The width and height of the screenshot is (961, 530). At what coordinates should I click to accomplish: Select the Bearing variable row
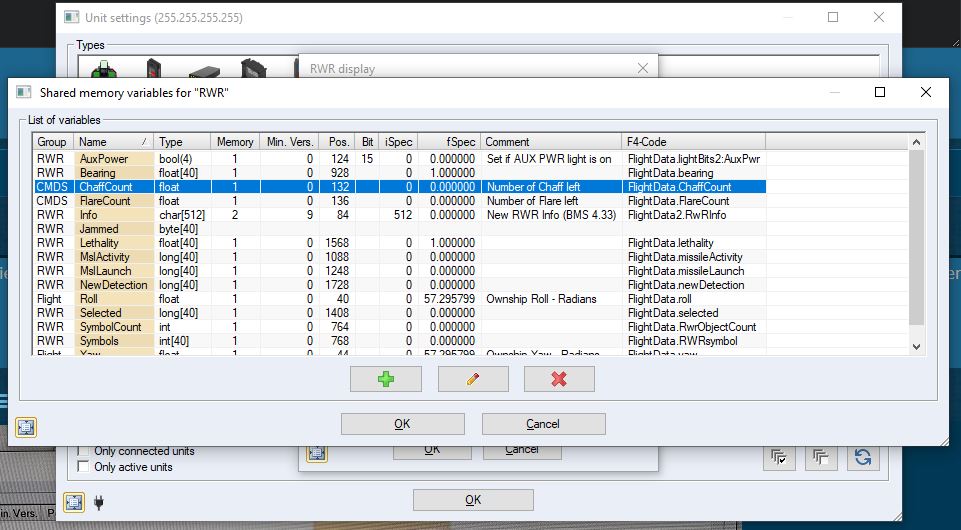click(x=400, y=173)
